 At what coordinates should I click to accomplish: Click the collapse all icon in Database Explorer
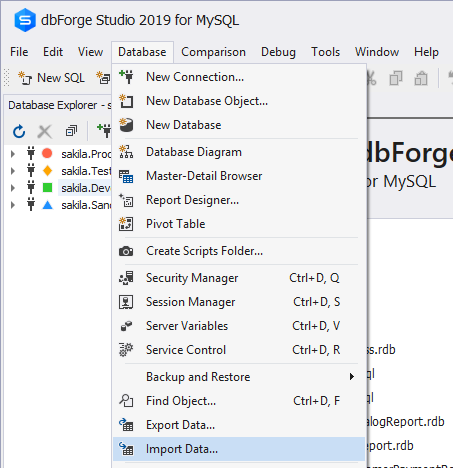pos(71,131)
